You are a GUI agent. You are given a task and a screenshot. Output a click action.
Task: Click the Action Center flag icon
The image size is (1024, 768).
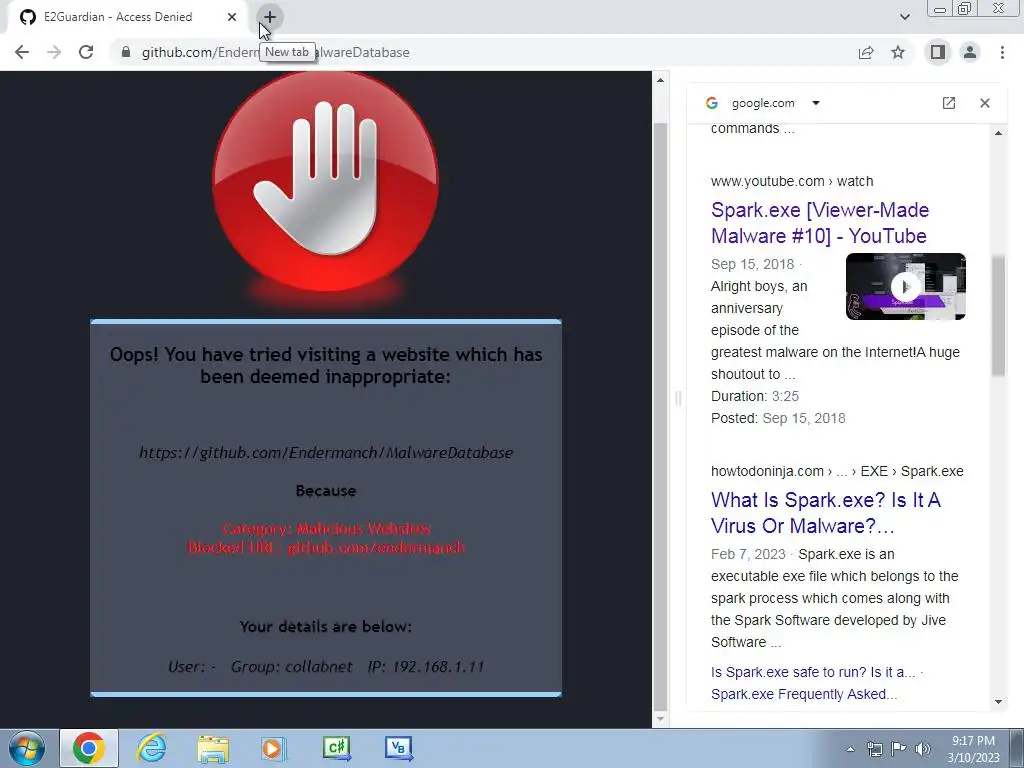899,749
